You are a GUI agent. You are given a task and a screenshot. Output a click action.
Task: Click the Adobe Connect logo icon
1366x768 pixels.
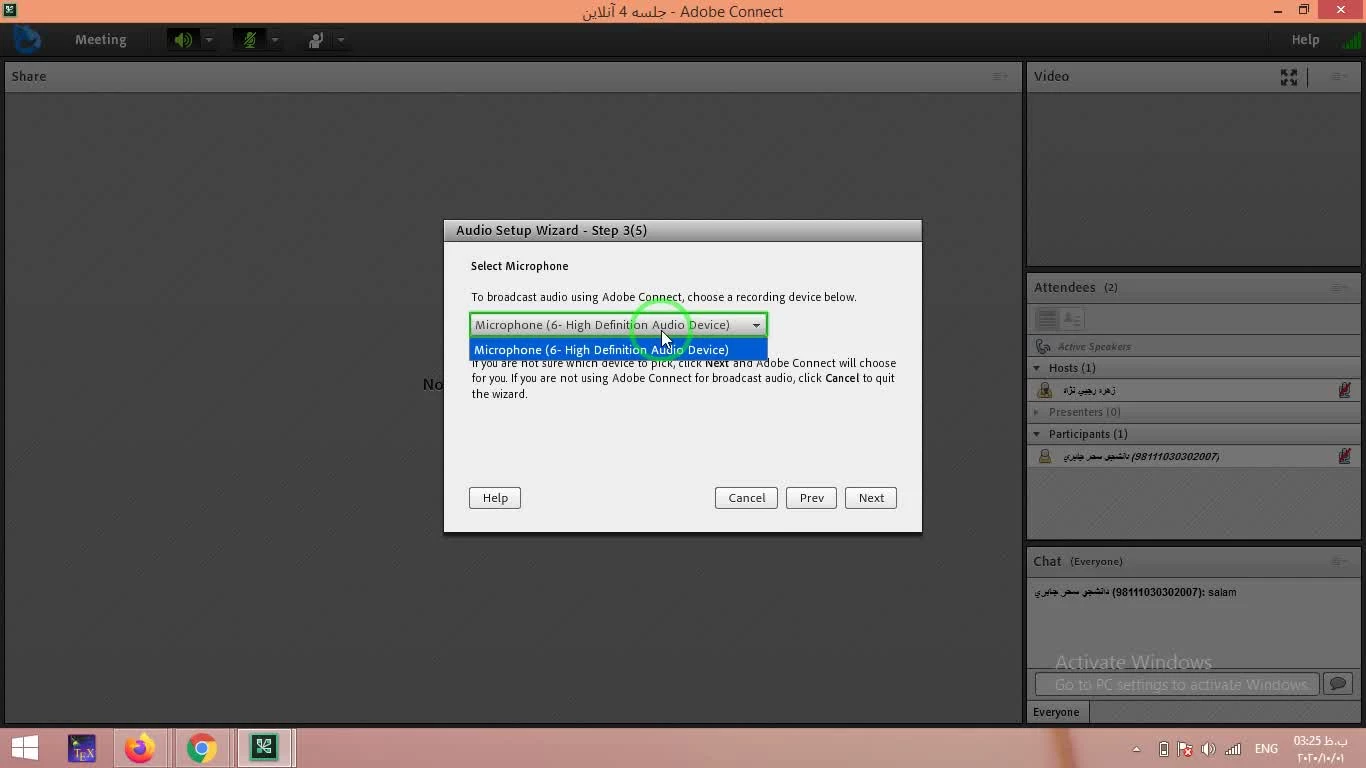27,40
